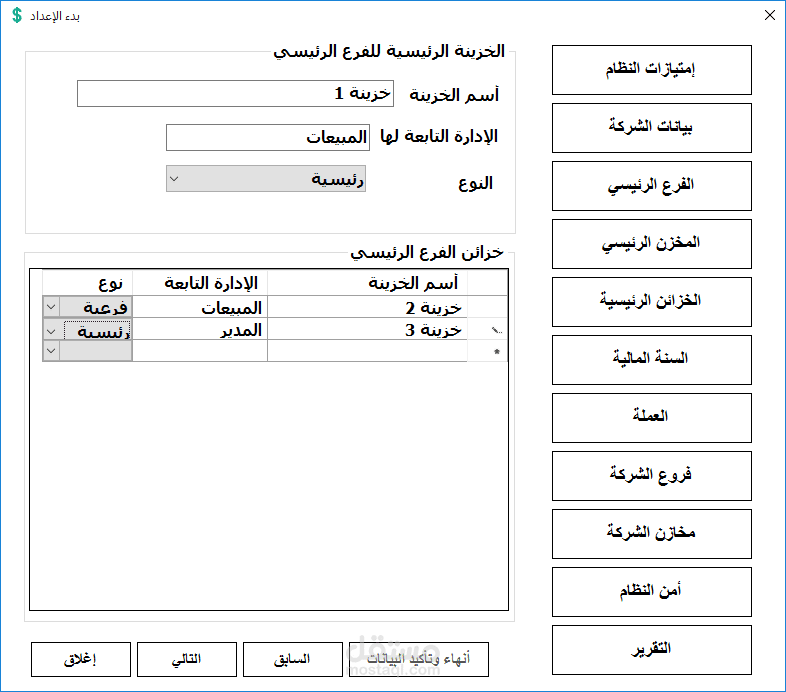This screenshot has height=692, width=786.
Task: Open فروع الشركة section
Action: click(x=652, y=476)
